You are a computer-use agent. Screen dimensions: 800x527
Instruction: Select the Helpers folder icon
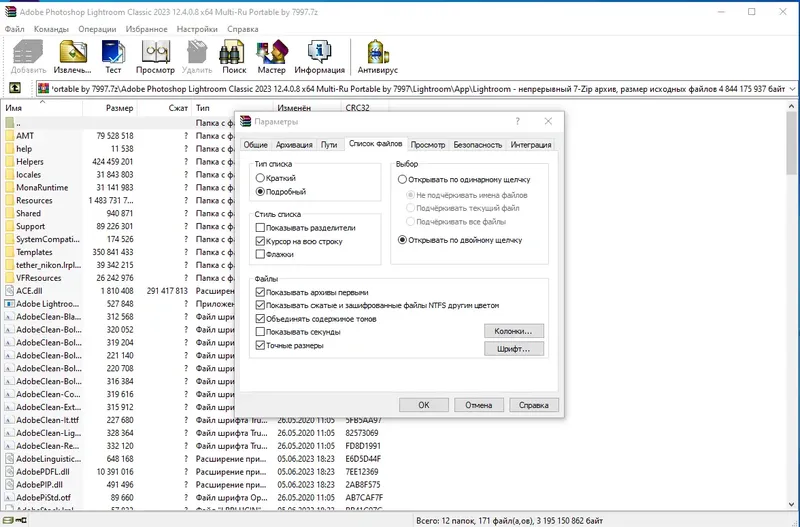[9, 162]
